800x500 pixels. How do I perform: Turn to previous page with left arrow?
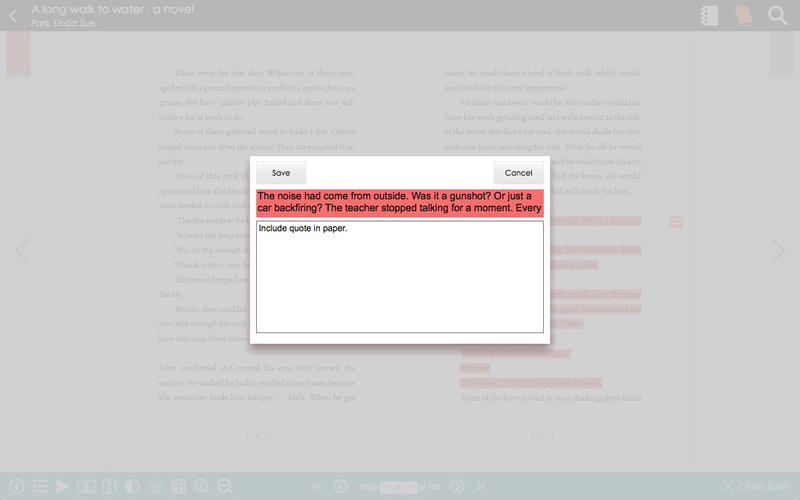pyautogui.click(x=23, y=250)
